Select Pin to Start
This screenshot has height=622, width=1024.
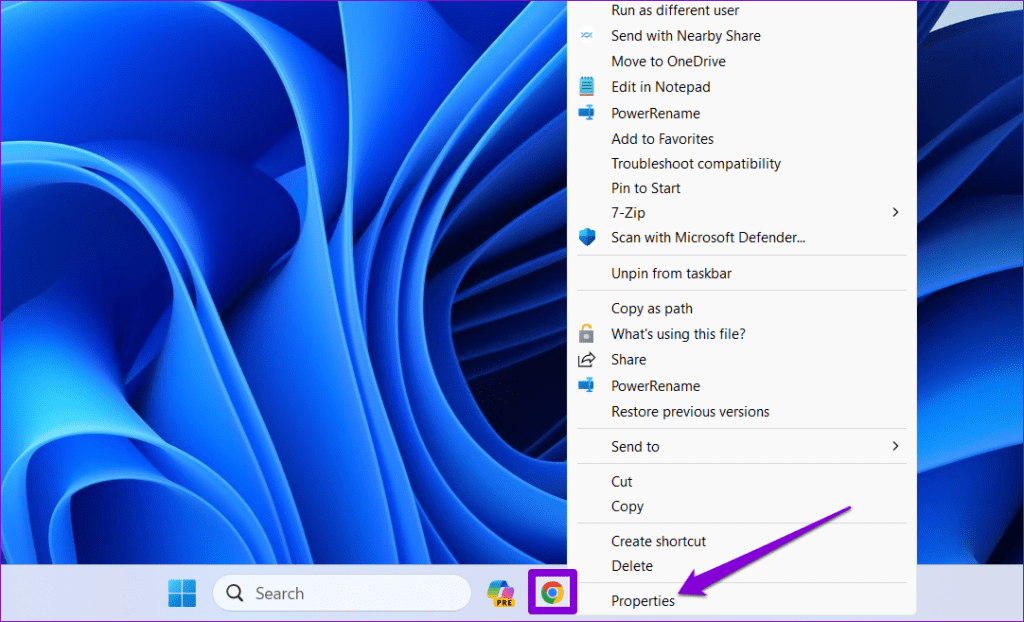pyautogui.click(x=646, y=188)
